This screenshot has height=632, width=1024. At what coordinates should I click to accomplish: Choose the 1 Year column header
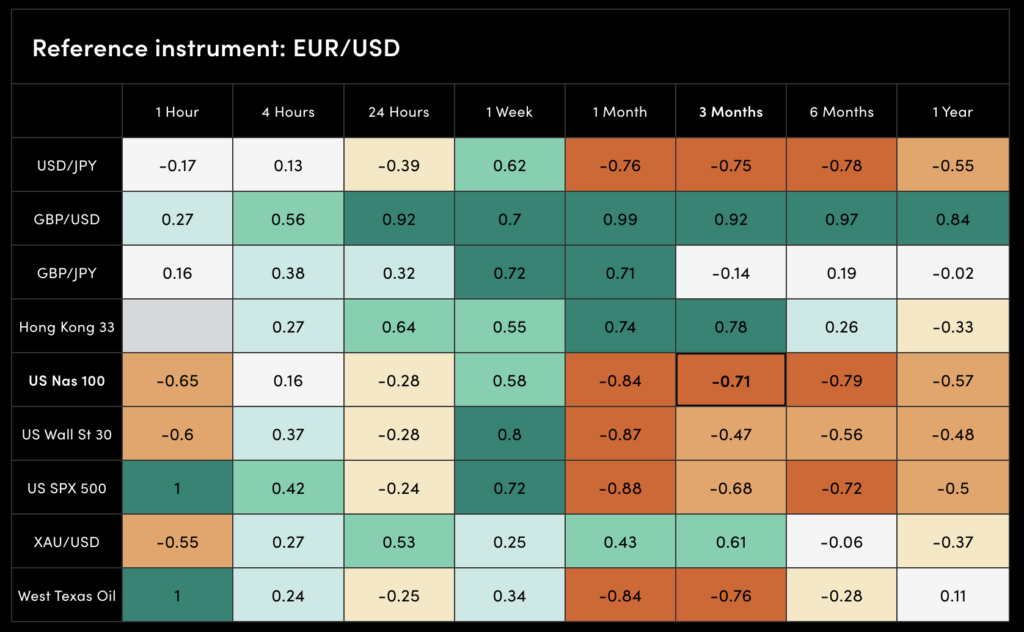point(951,112)
